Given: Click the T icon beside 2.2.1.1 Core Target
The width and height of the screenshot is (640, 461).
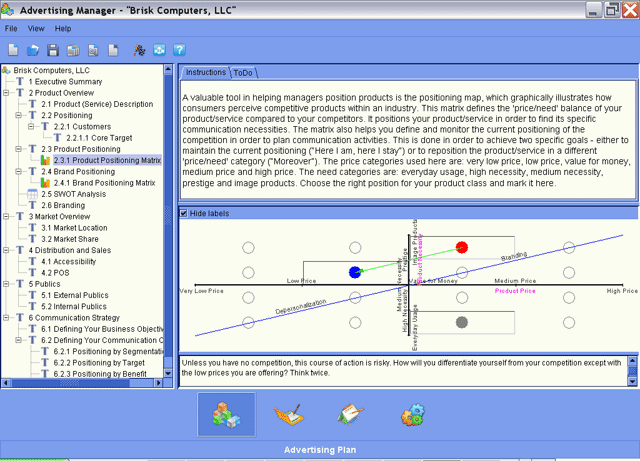Looking at the screenshot, I should click(x=58, y=138).
